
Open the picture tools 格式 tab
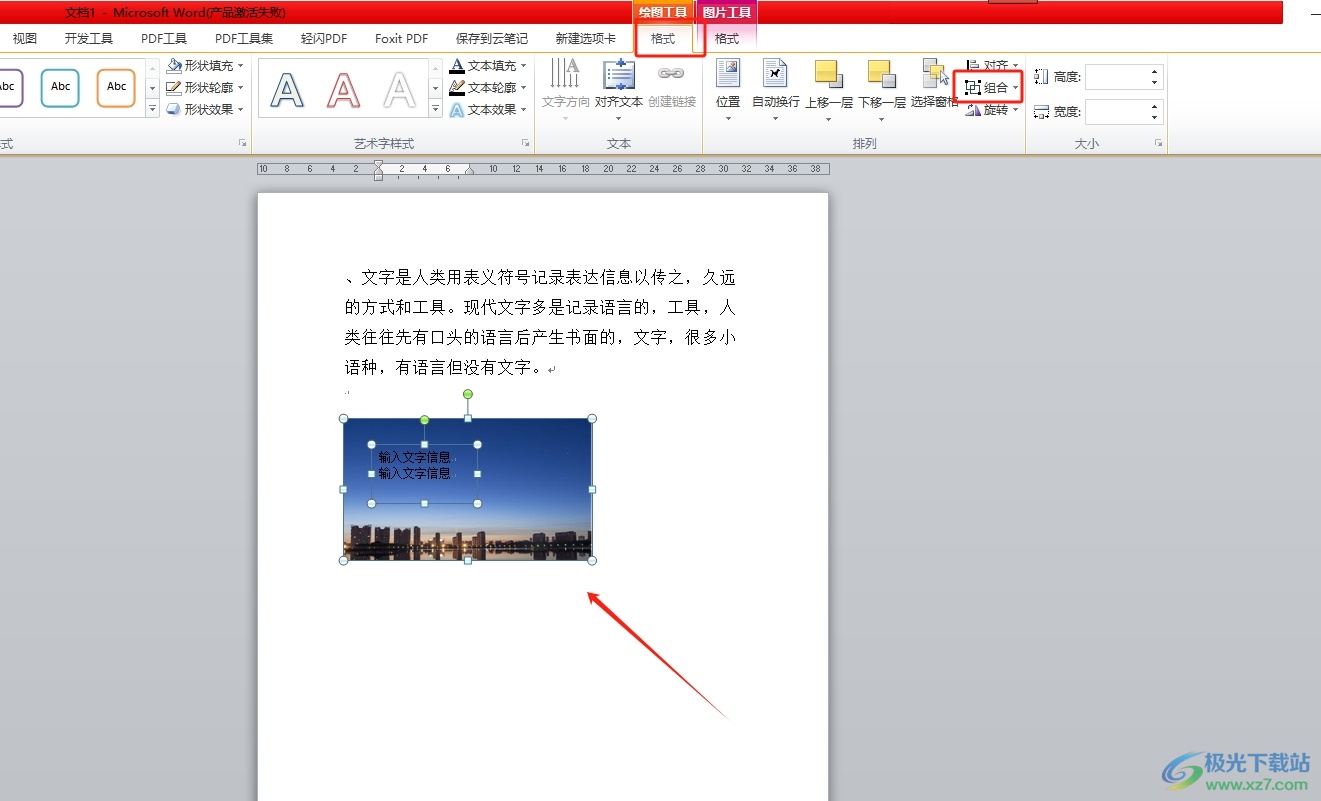(x=727, y=39)
